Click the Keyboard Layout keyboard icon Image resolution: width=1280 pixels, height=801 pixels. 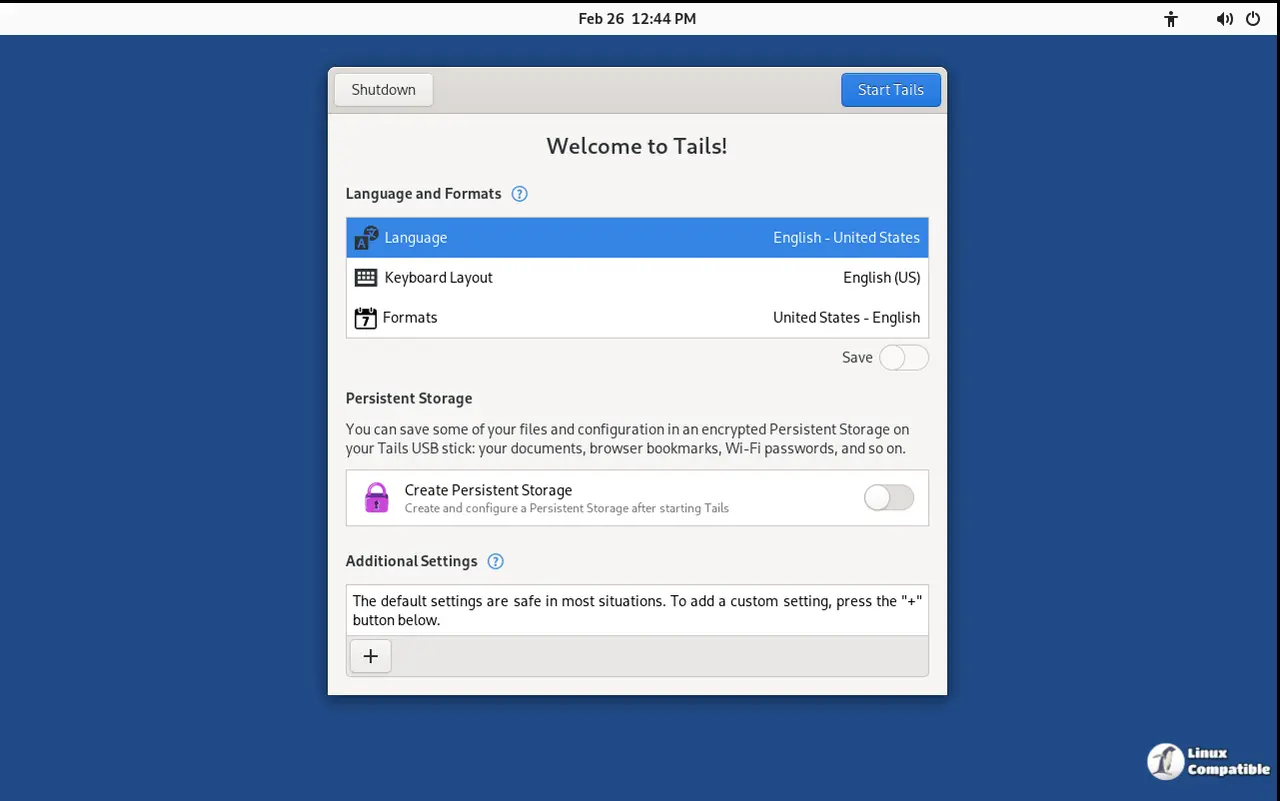366,278
